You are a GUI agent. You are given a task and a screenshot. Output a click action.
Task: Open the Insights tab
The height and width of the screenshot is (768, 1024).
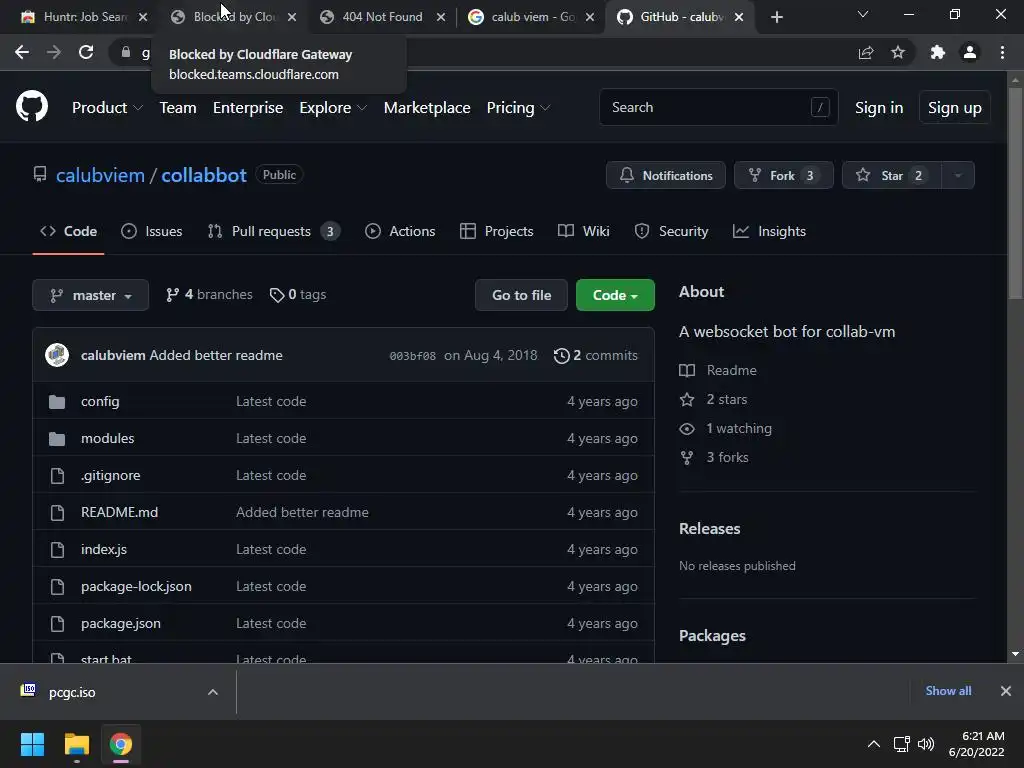click(769, 231)
